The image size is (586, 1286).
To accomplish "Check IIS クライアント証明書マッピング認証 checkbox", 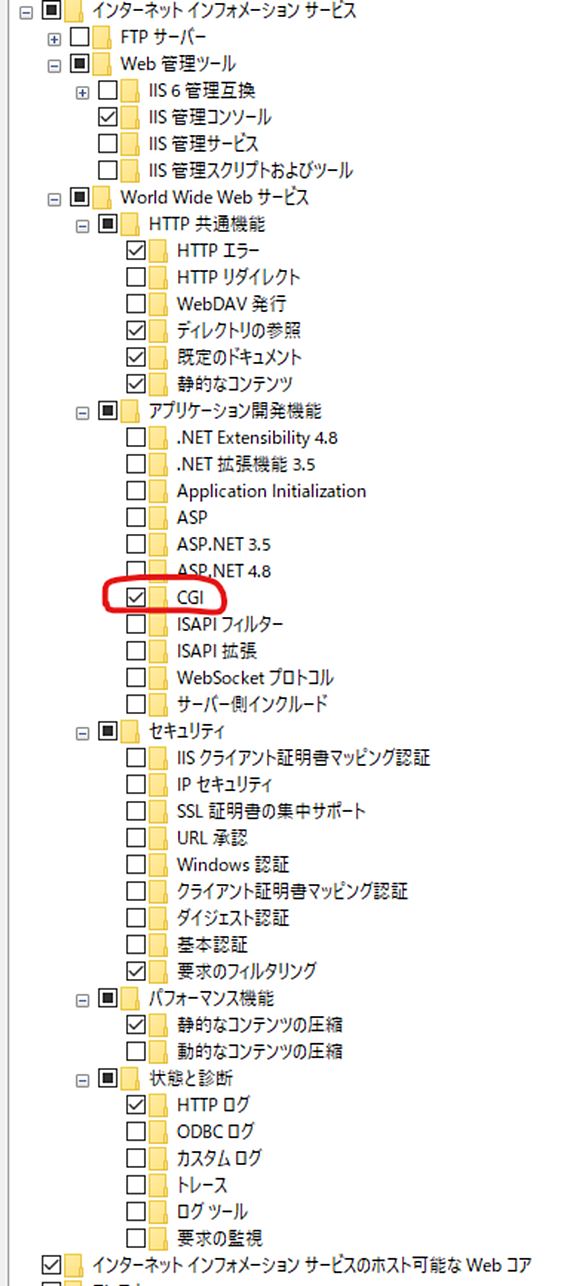I will (x=136, y=758).
